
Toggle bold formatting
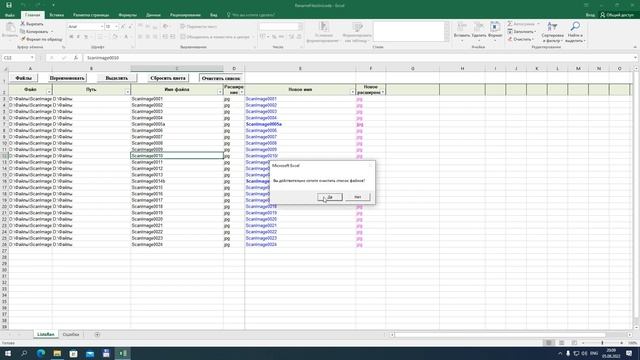71,37
